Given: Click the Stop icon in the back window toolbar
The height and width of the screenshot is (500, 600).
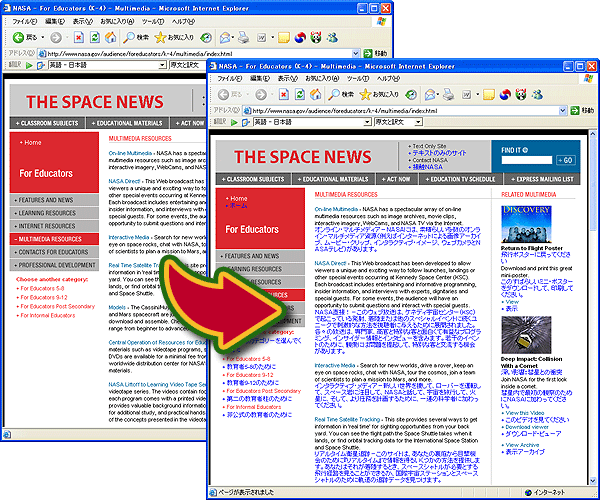Looking at the screenshot, I should click(78, 37).
